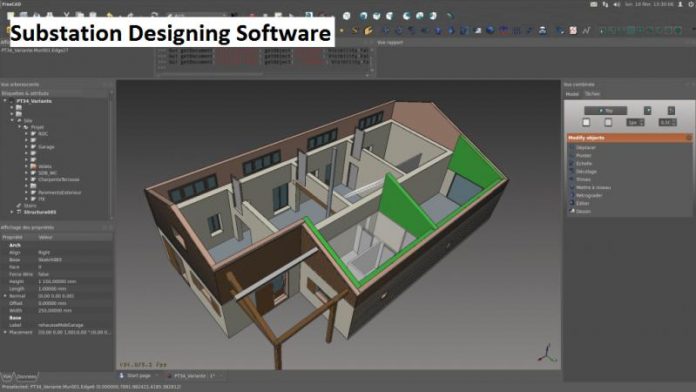696x392 pixels.
Task: Select the Dessin tool in Modify objects
Action: [583, 211]
